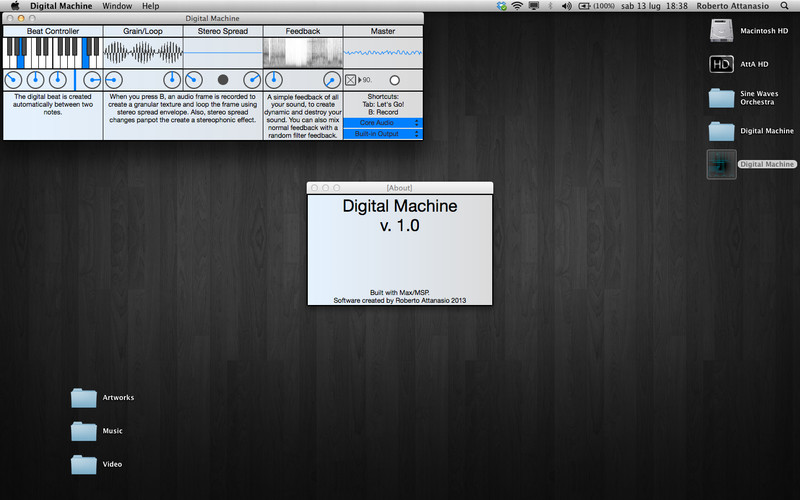800x500 pixels.
Task: Click the 'Tab: Let's Go!' shortcut text
Action: [383, 104]
